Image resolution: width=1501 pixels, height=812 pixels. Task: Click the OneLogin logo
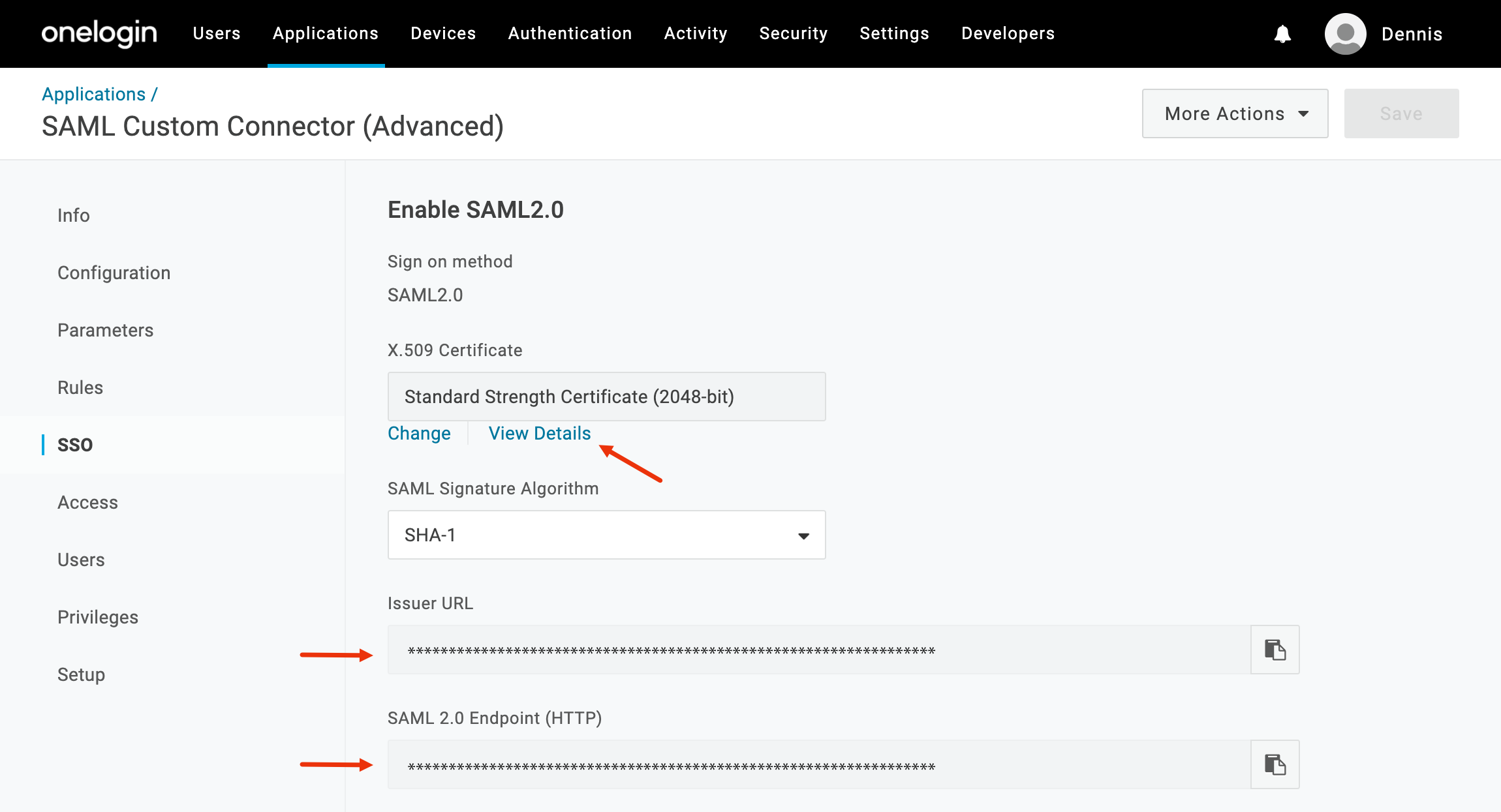(x=99, y=33)
